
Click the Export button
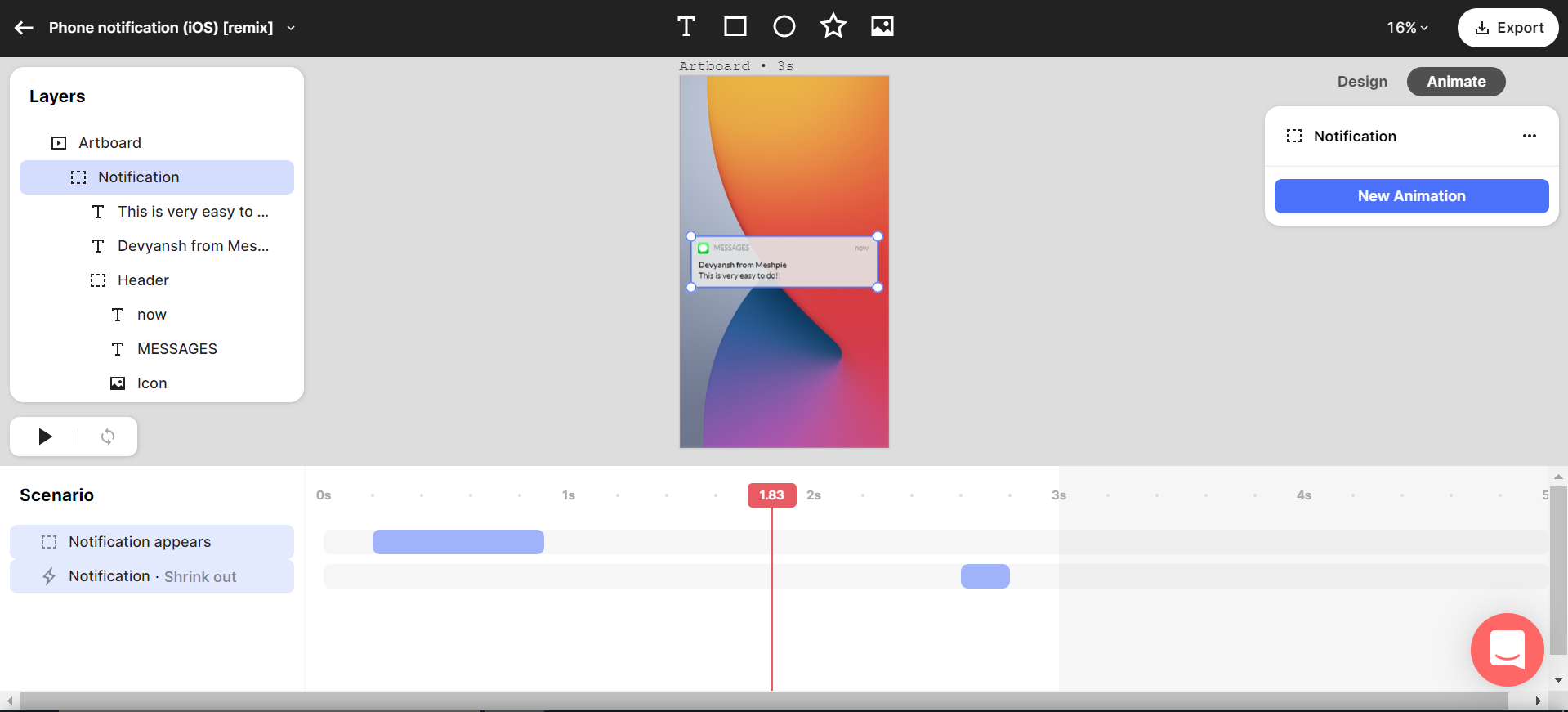(1508, 28)
